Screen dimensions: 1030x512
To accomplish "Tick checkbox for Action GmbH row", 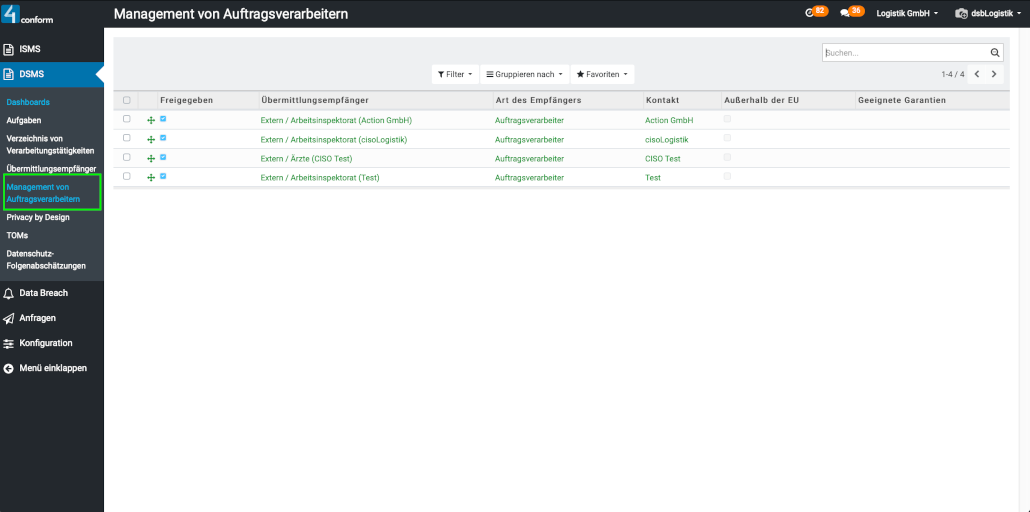I will [127, 119].
